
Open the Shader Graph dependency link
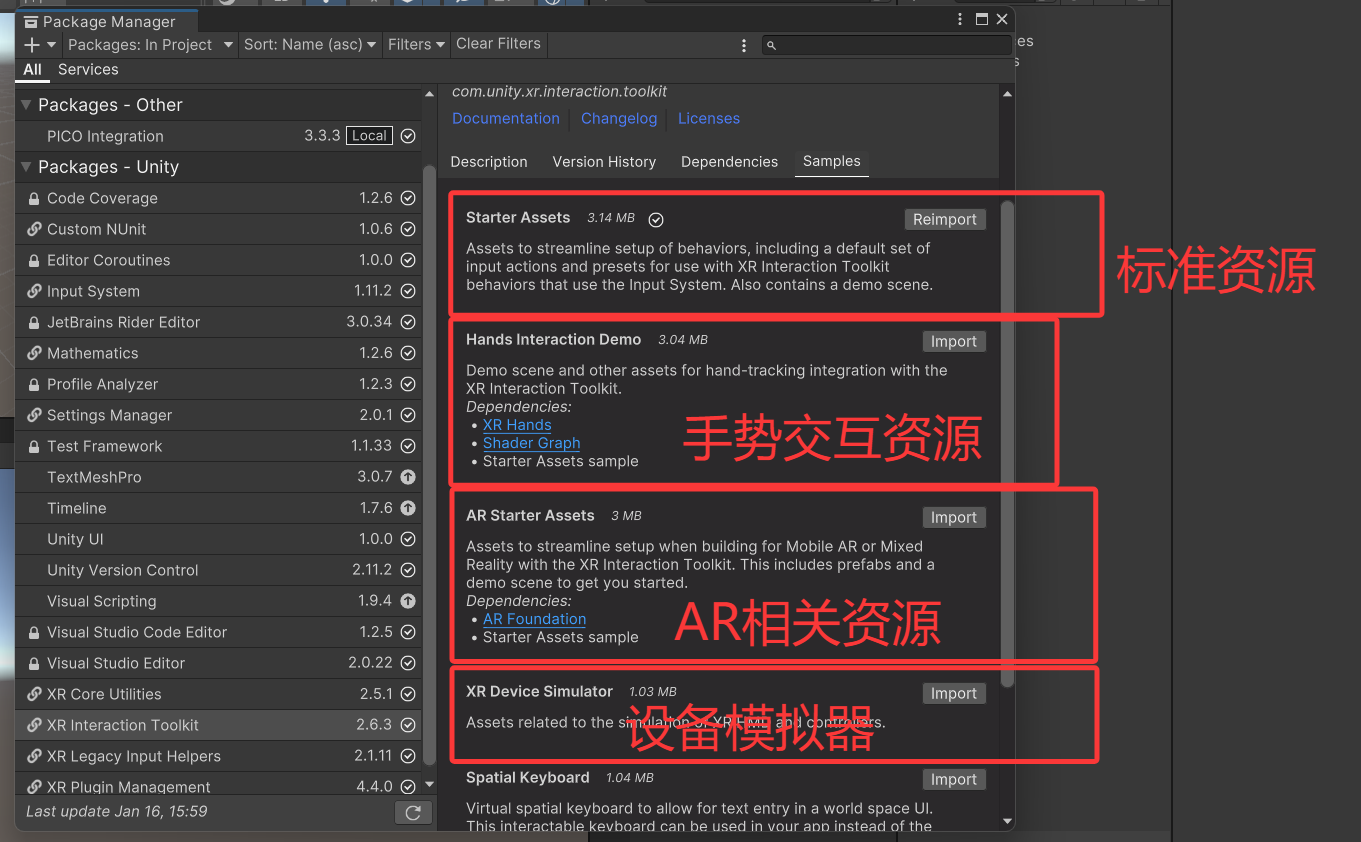(532, 443)
